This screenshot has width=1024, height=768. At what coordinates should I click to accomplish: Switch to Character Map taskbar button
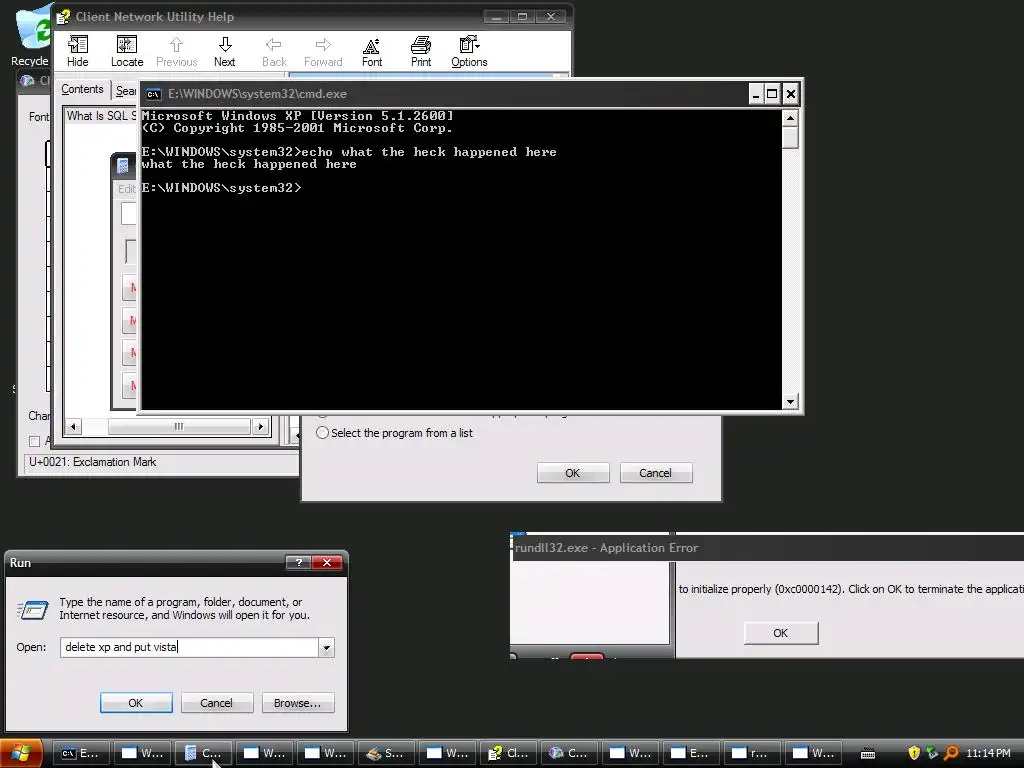click(x=569, y=753)
